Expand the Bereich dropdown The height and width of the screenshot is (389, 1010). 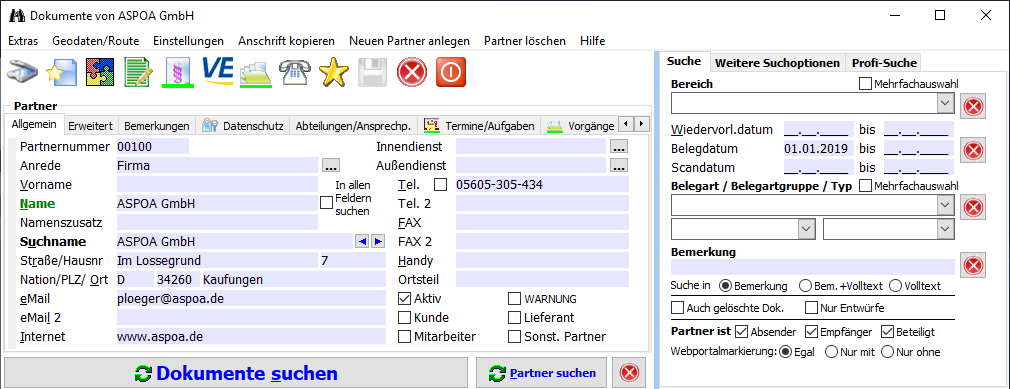click(x=945, y=102)
